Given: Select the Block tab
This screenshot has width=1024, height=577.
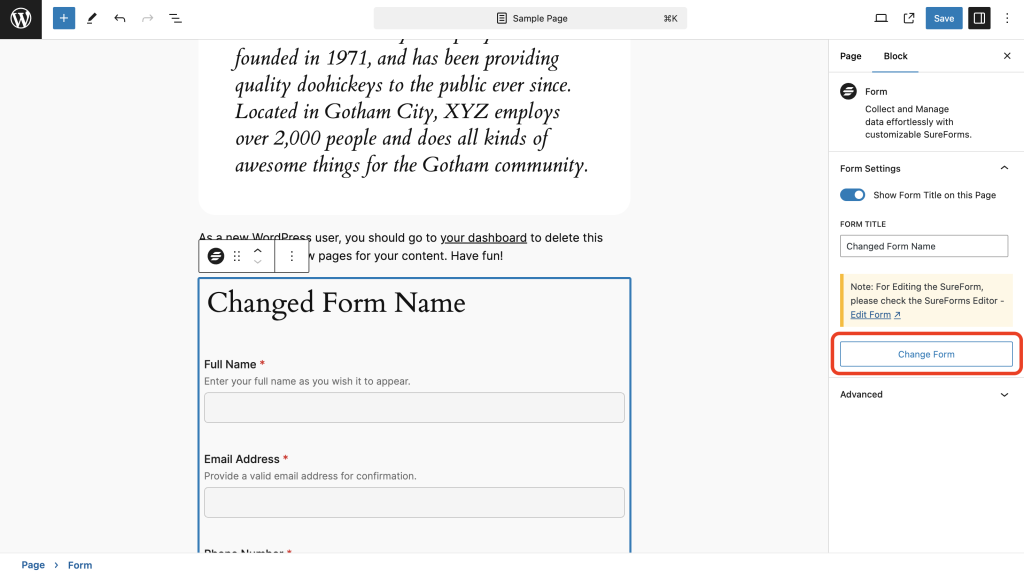Looking at the screenshot, I should point(895,56).
